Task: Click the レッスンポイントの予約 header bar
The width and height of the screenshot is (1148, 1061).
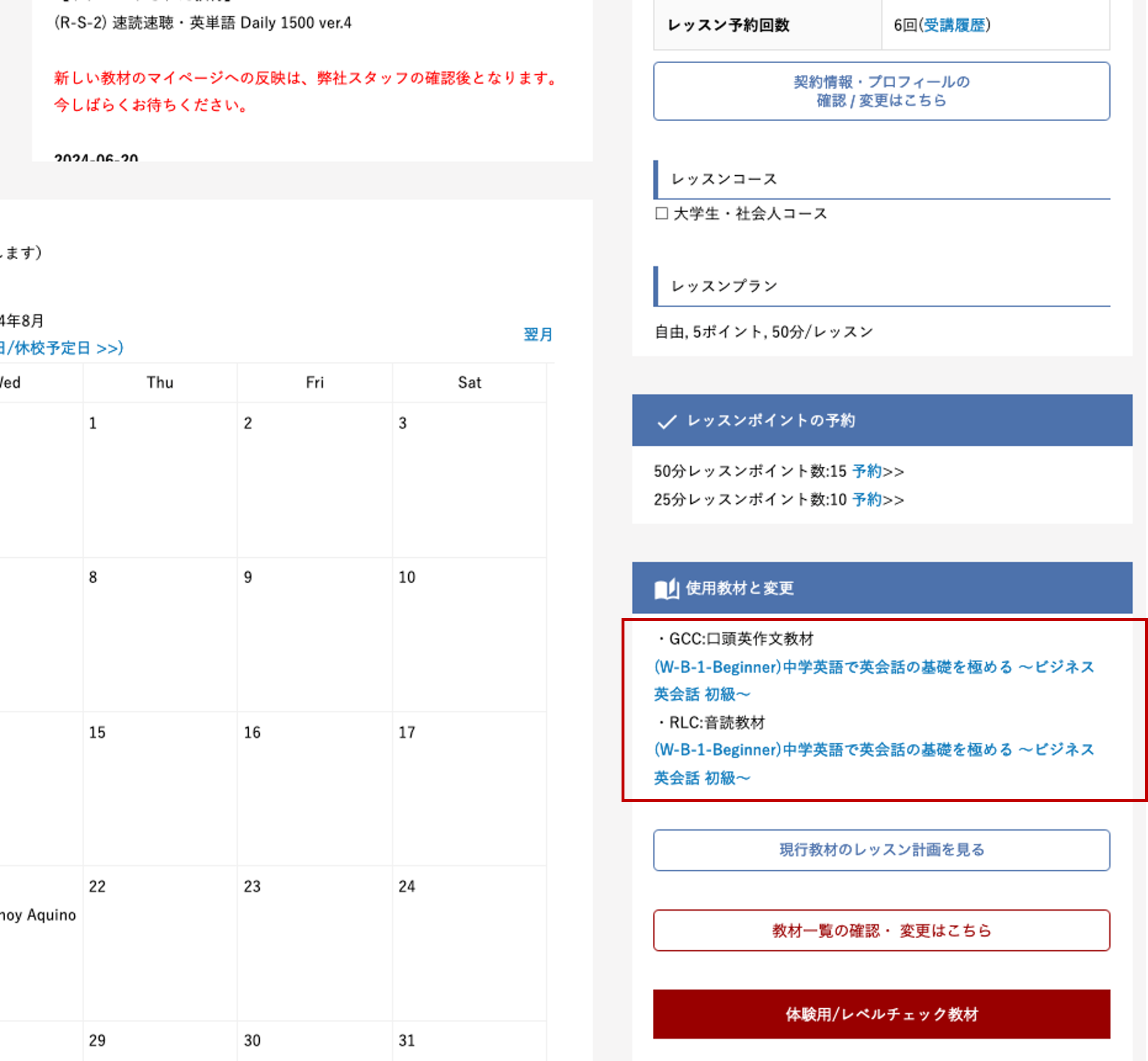Action: click(x=881, y=420)
